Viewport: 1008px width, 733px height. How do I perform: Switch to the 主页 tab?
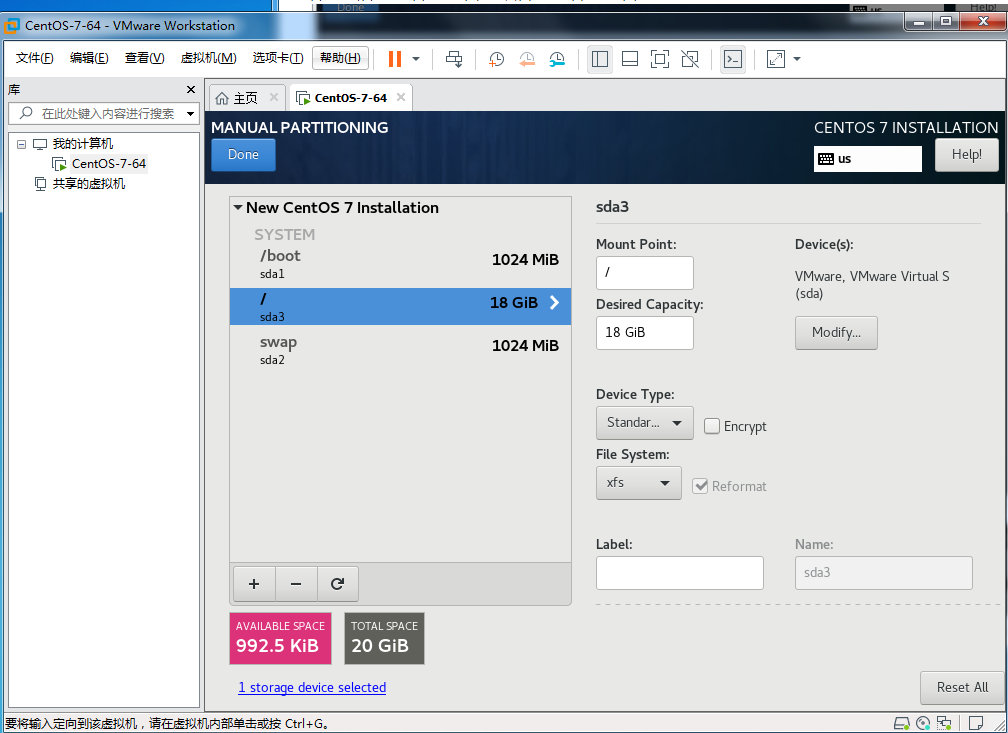click(246, 98)
